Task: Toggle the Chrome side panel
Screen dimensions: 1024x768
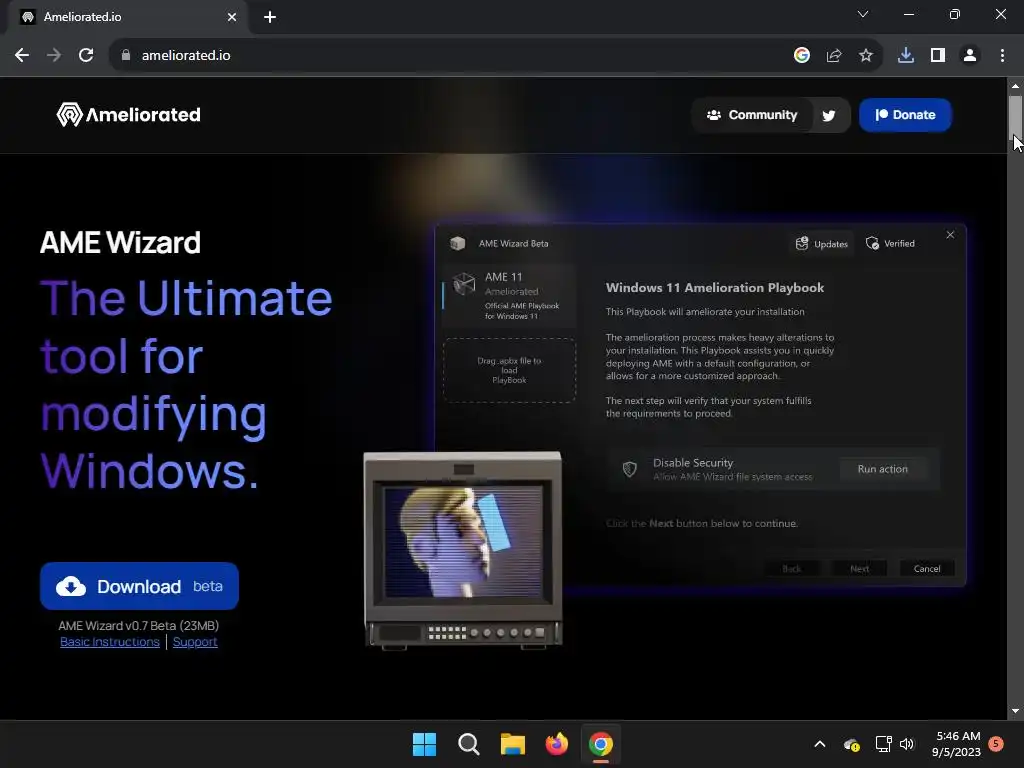Action: pos(938,56)
